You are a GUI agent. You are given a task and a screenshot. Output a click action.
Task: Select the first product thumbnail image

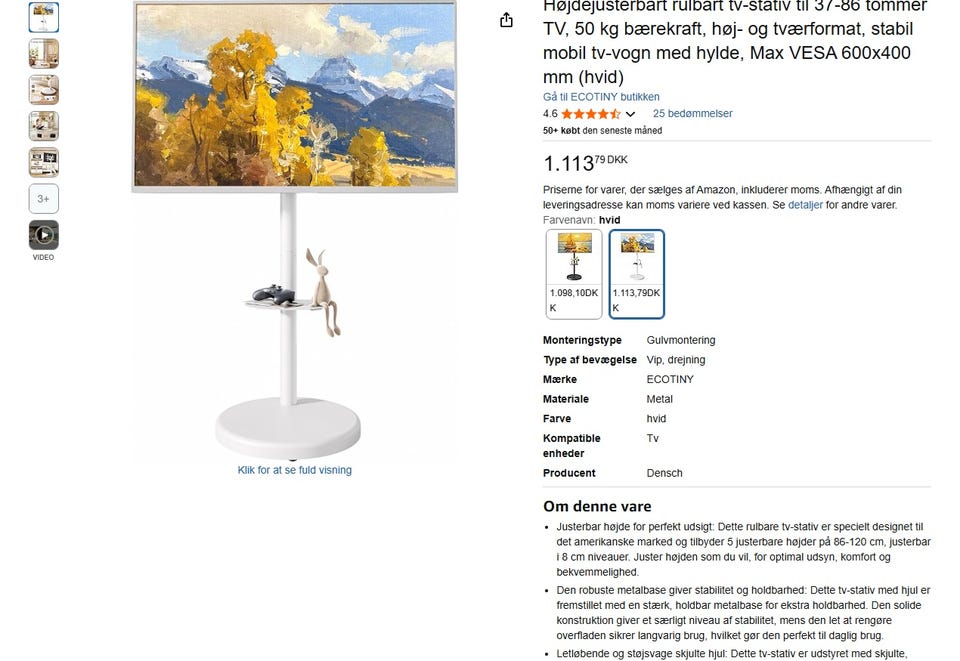(x=43, y=17)
